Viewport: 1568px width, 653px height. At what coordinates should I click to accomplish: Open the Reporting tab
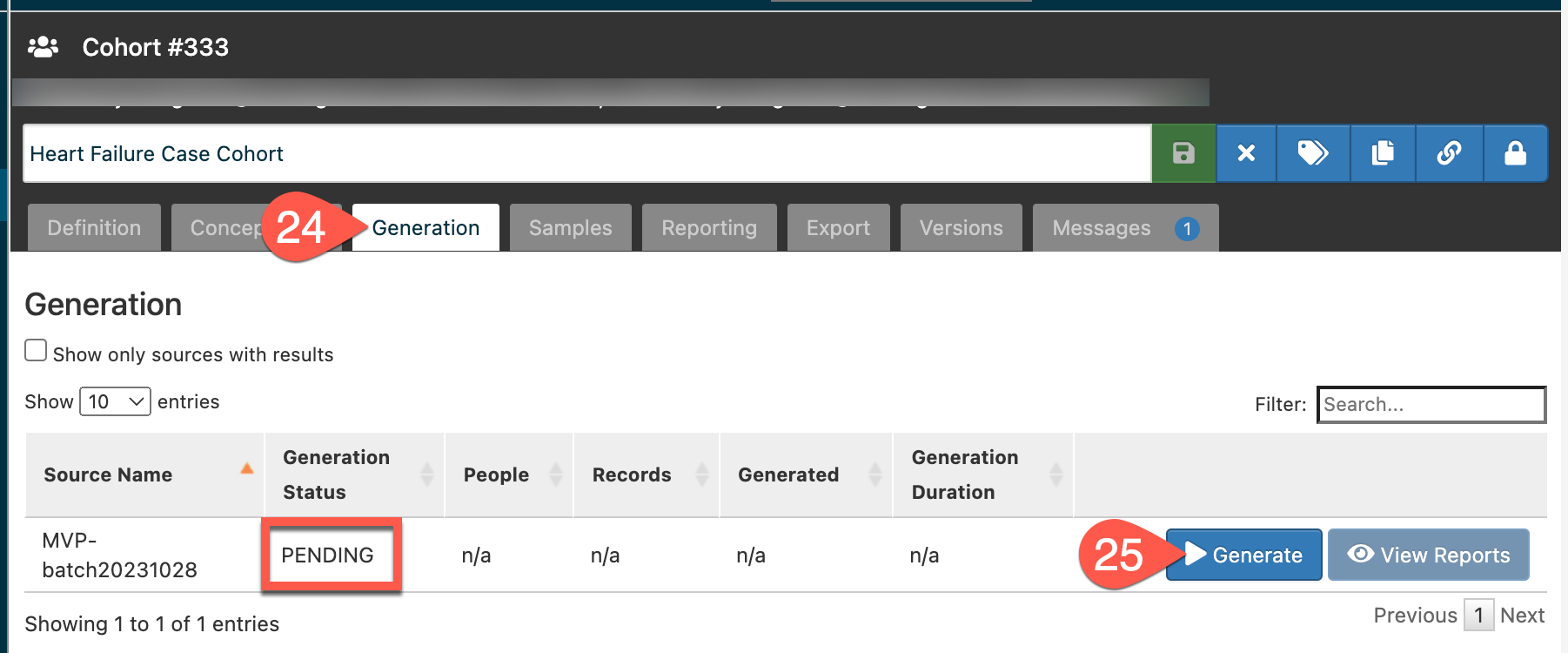(709, 228)
